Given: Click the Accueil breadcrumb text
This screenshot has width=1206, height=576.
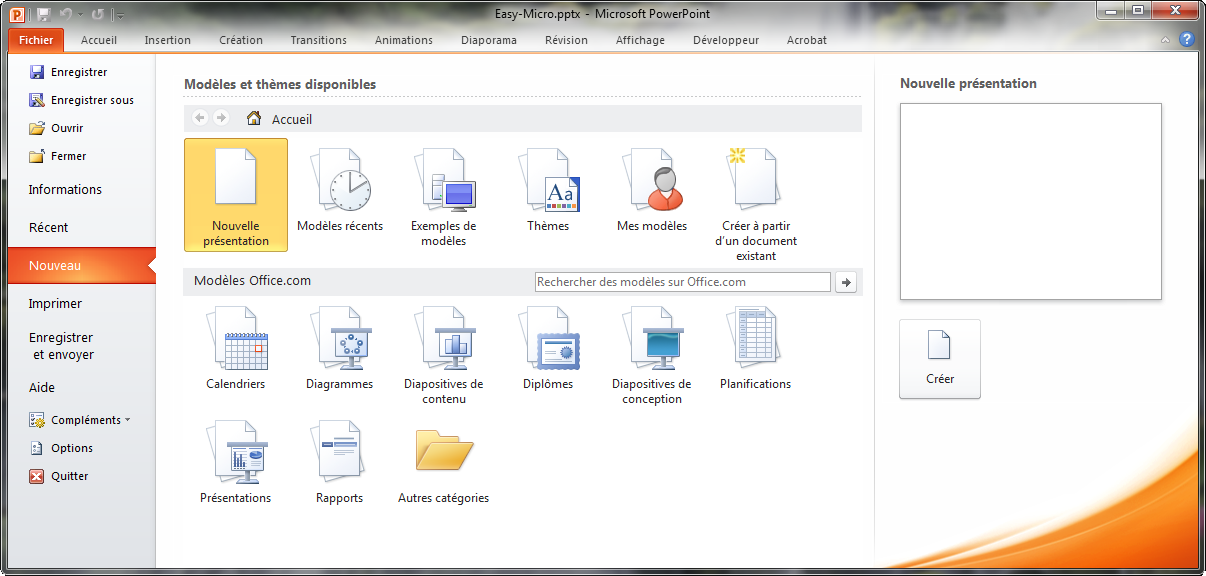Looking at the screenshot, I should coord(292,119).
